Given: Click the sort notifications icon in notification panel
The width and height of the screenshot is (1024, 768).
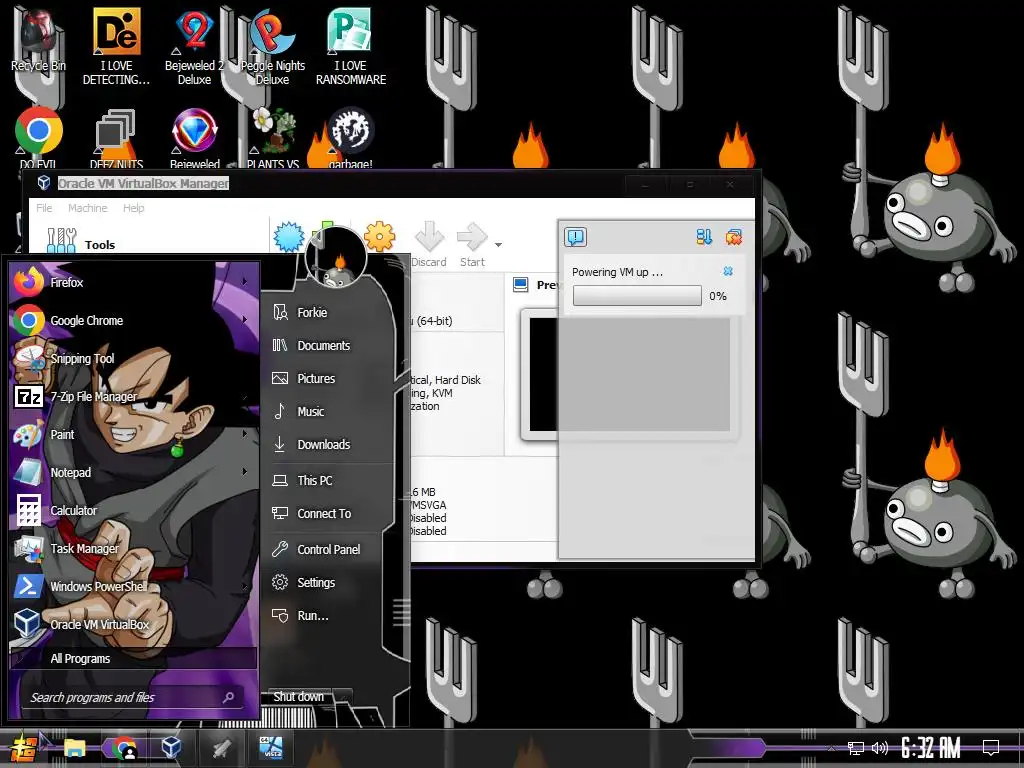Looking at the screenshot, I should click(704, 236).
